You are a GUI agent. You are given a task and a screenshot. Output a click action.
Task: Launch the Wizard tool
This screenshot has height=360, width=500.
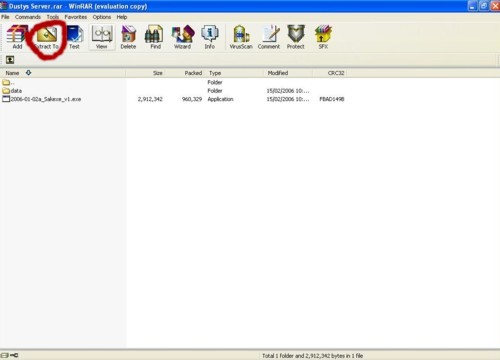[183, 37]
